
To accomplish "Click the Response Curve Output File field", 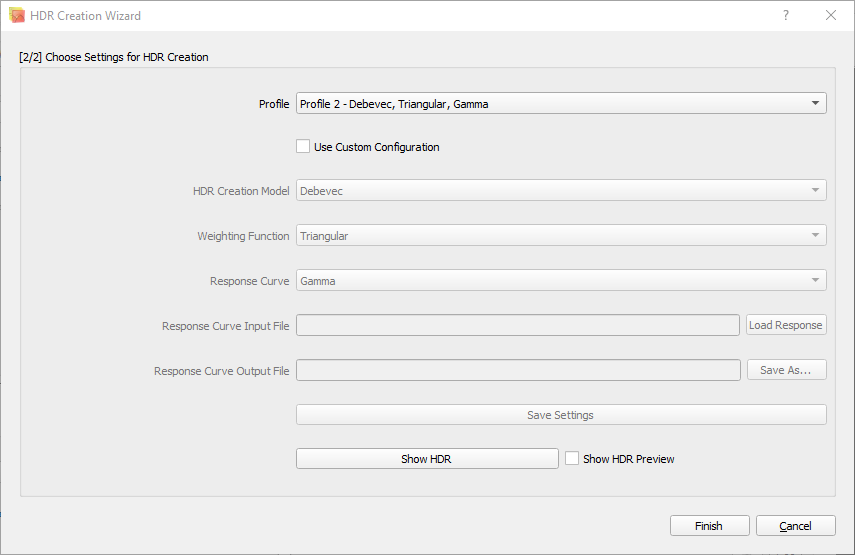I will click(517, 370).
